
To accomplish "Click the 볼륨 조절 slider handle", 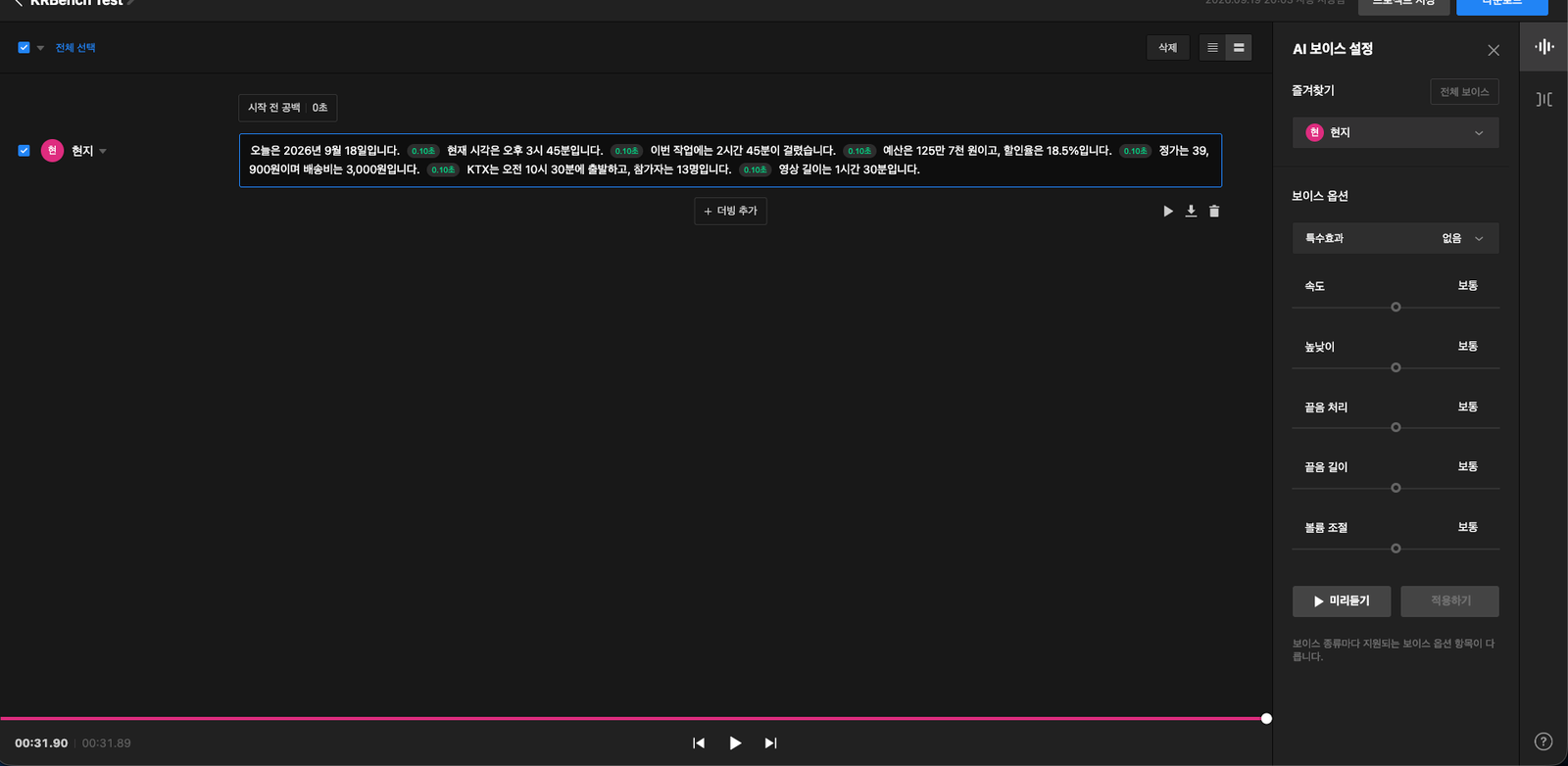I will (x=1396, y=549).
